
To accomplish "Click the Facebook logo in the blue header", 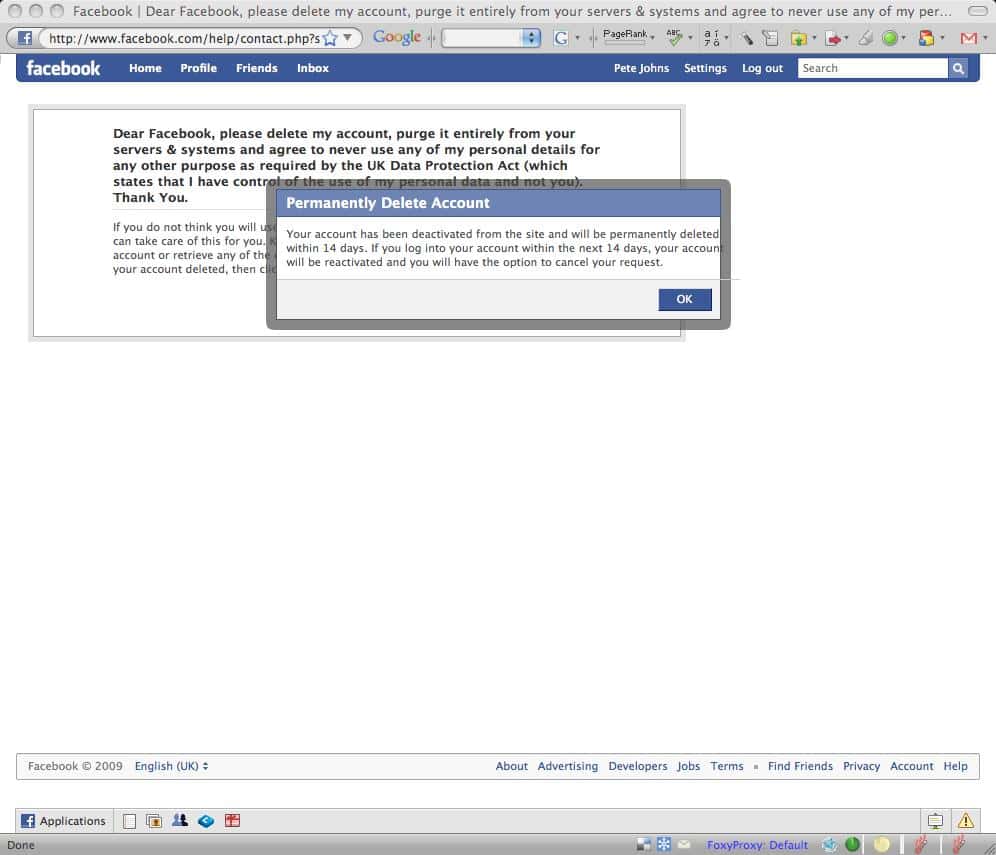I will (63, 68).
